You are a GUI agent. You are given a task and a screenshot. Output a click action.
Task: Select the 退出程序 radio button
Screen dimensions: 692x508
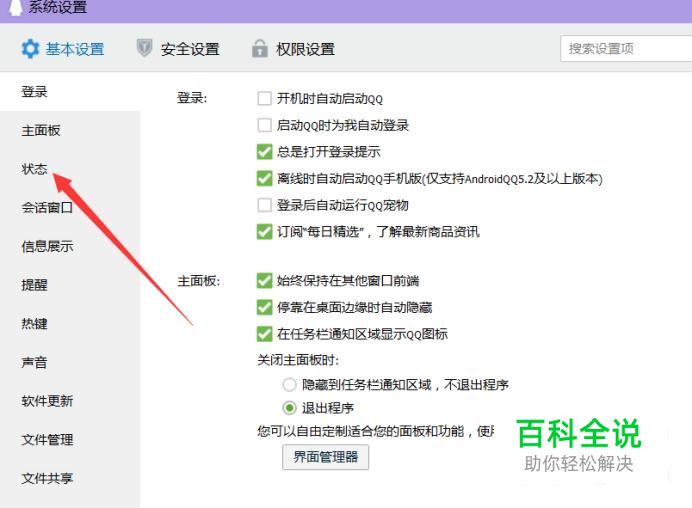[290, 408]
